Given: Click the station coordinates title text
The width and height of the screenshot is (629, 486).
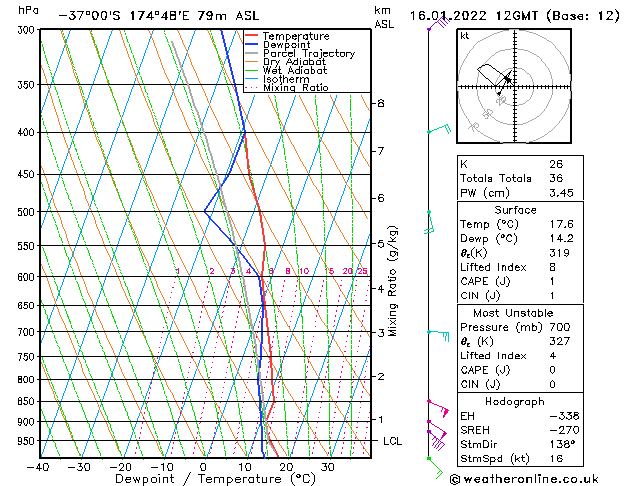Looking at the screenshot, I should tap(159, 16).
